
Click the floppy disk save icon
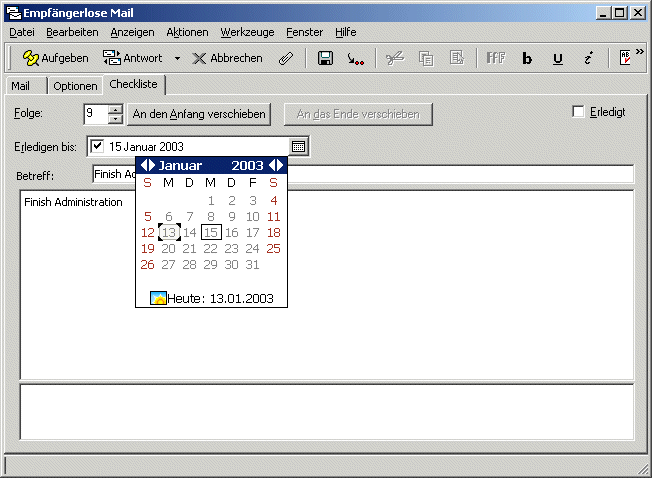point(325,58)
